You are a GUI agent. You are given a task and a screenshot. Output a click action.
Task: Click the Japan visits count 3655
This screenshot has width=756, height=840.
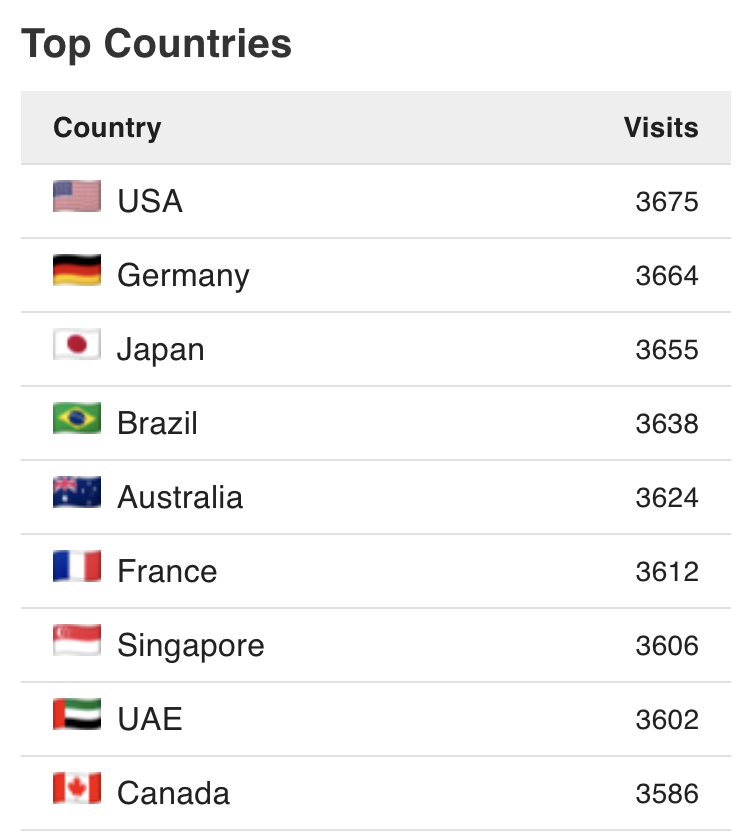tap(667, 350)
